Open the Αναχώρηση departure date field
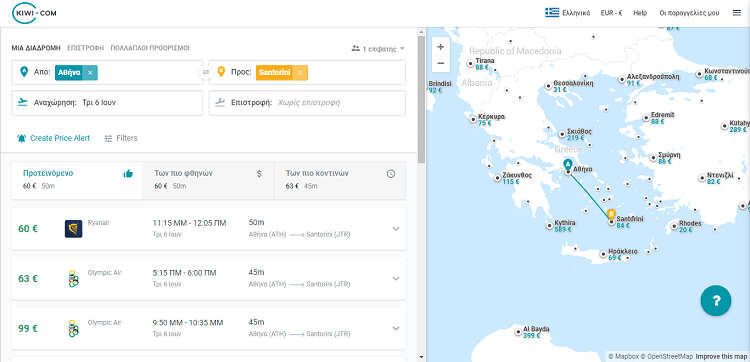750x362 pixels. (107, 103)
